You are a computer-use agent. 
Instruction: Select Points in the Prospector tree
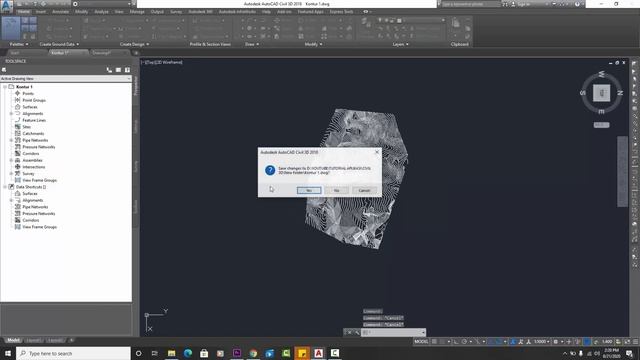[x=28, y=93]
